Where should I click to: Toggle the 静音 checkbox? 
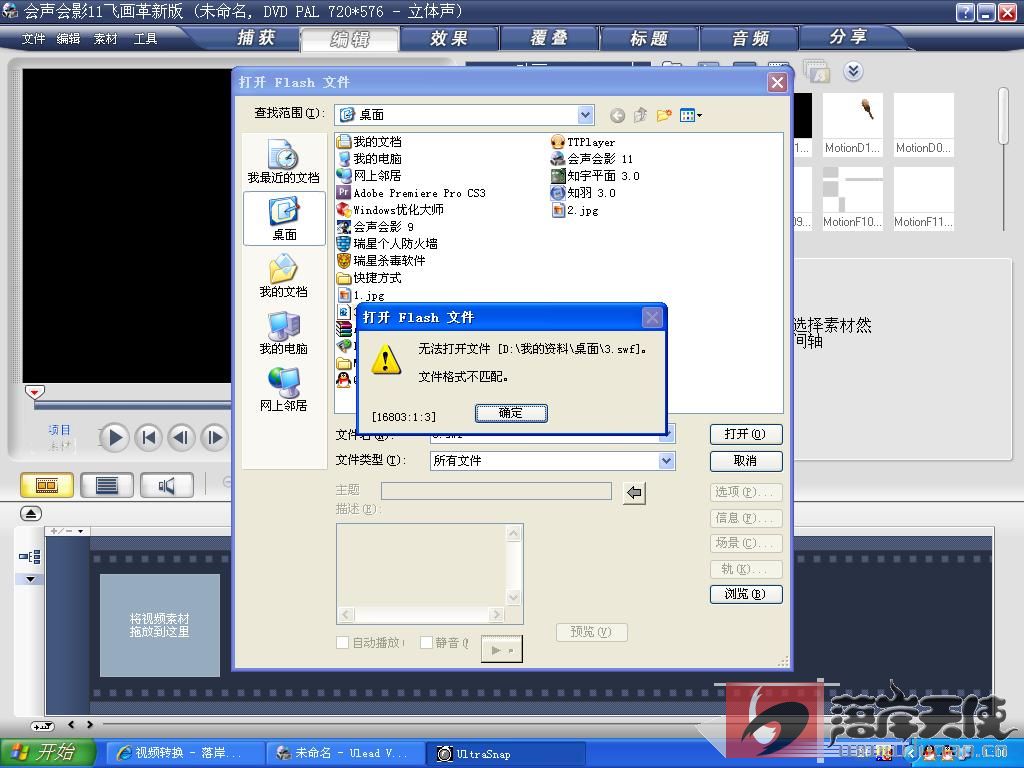(426, 643)
